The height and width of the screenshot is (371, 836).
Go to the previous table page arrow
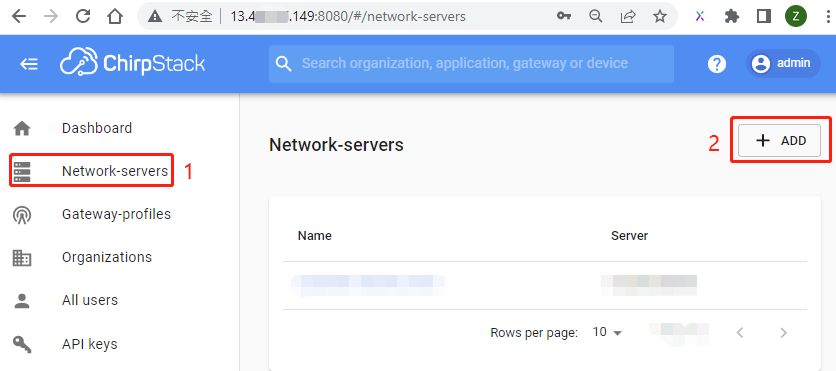tap(740, 333)
